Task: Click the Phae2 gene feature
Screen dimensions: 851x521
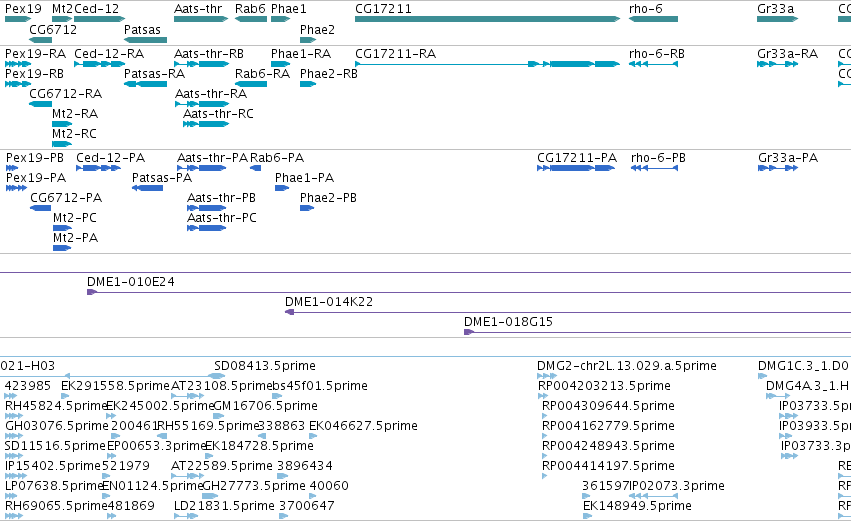Action: pos(308,40)
